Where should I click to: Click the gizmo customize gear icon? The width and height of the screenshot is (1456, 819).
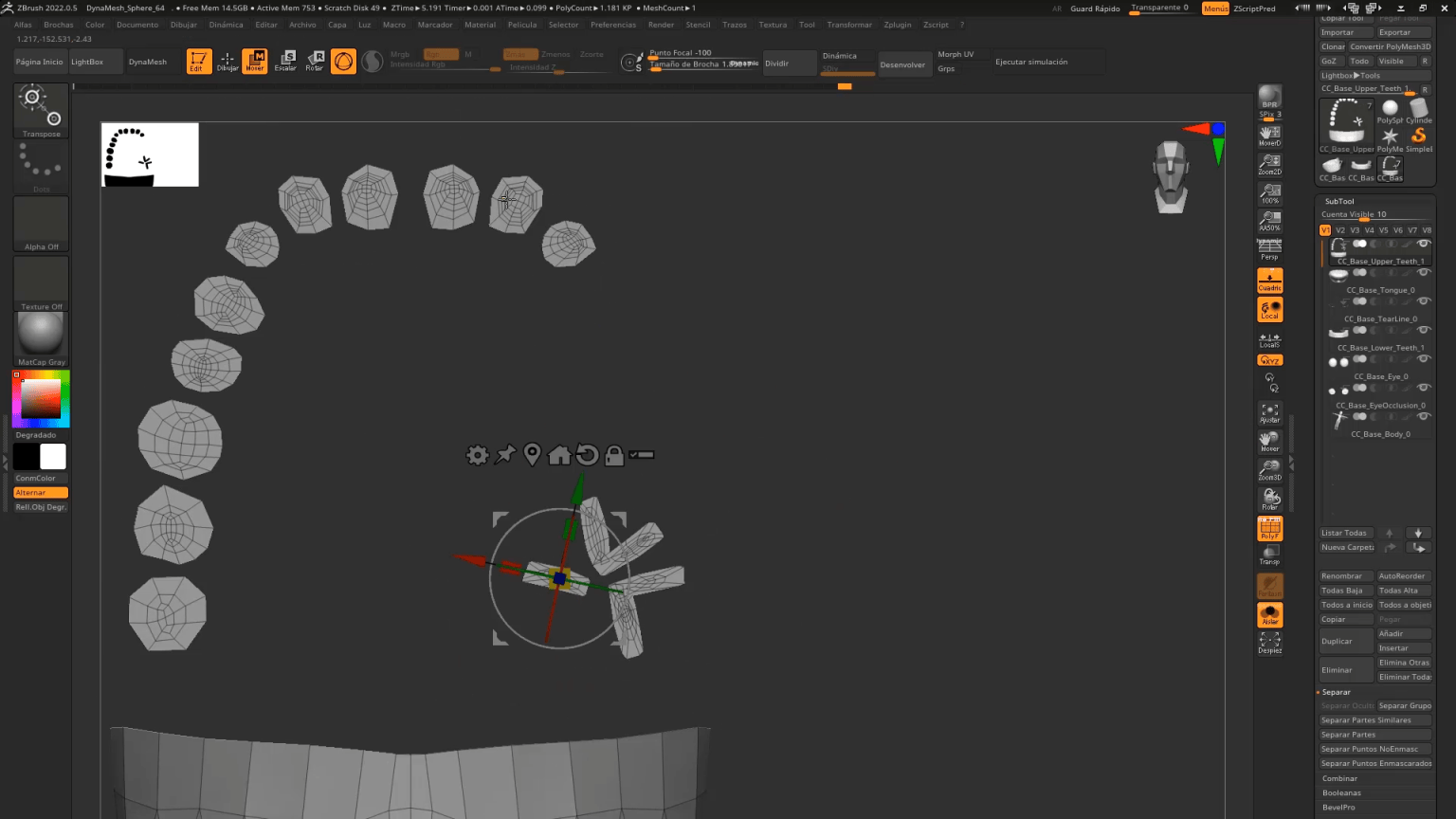[477, 455]
